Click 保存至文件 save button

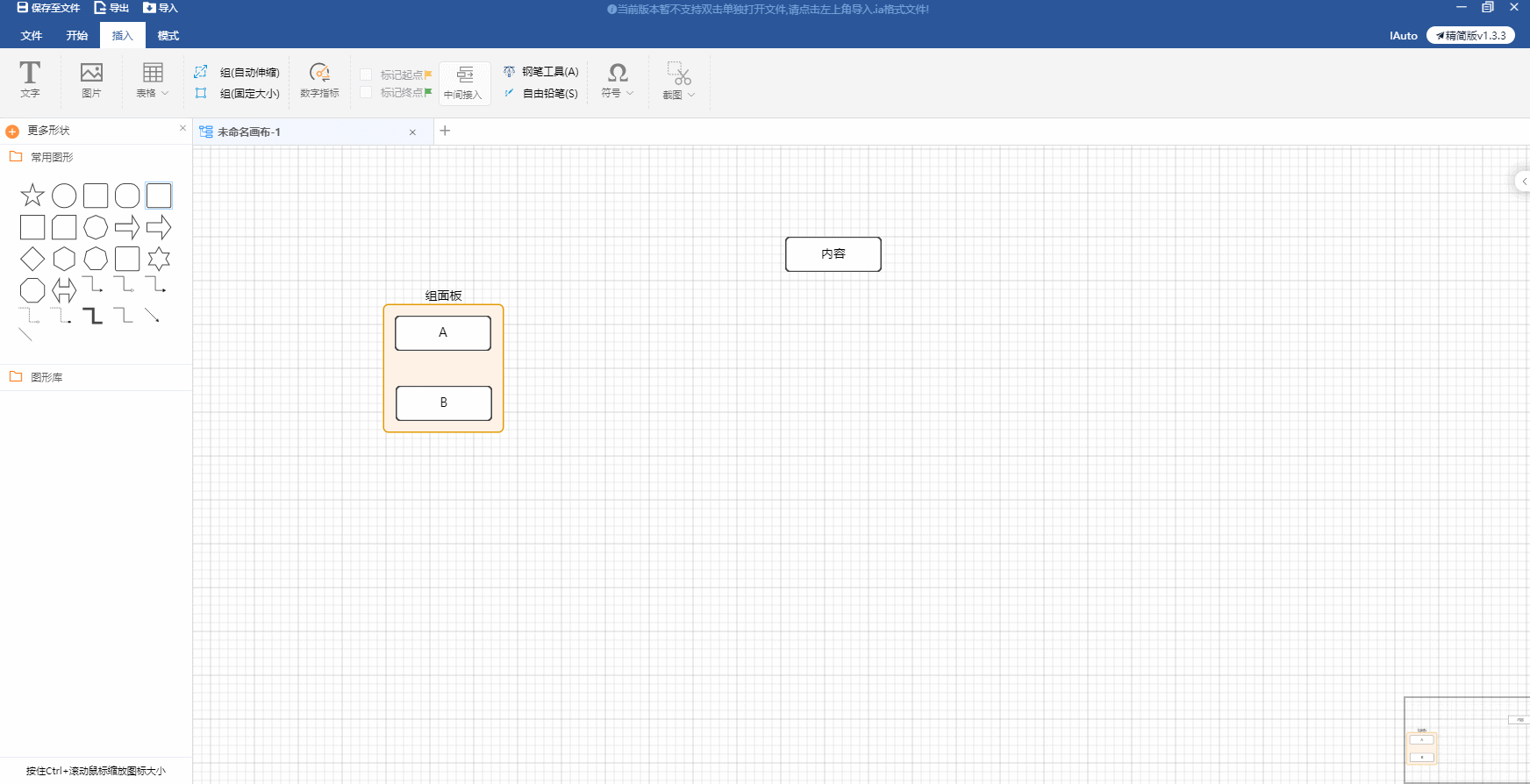[48, 8]
